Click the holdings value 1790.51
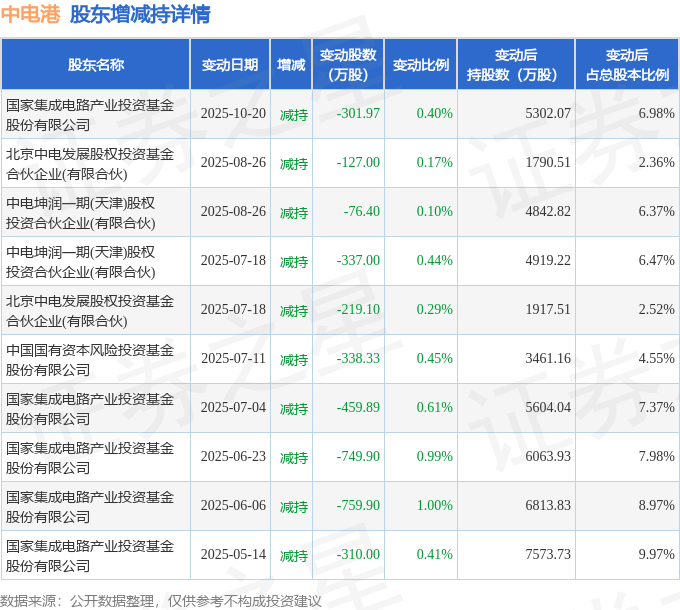Viewport: 680px width, 610px height. tap(548, 162)
